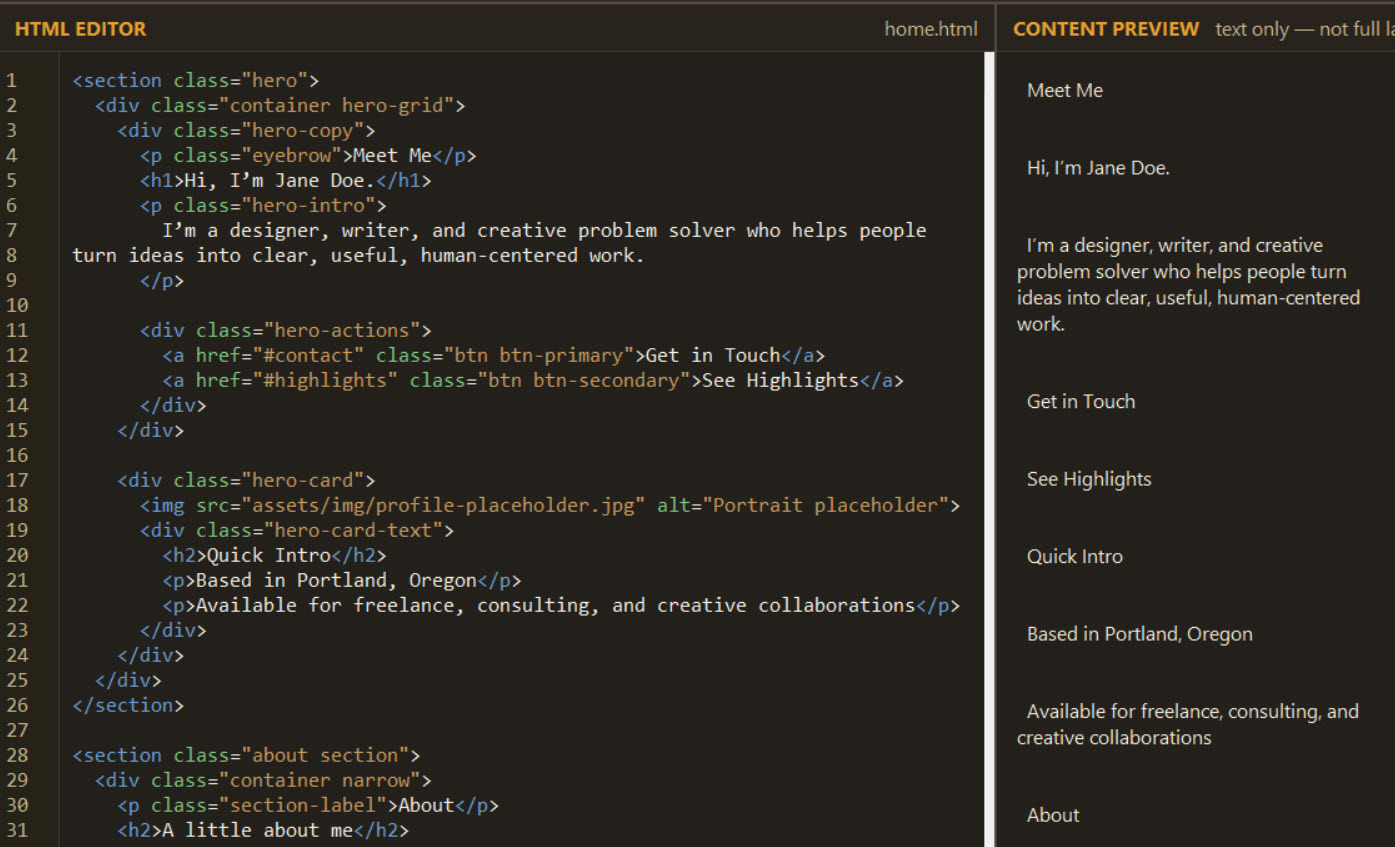Click the HTML EDITOR panel title
This screenshot has width=1395, height=847.
(x=80, y=29)
